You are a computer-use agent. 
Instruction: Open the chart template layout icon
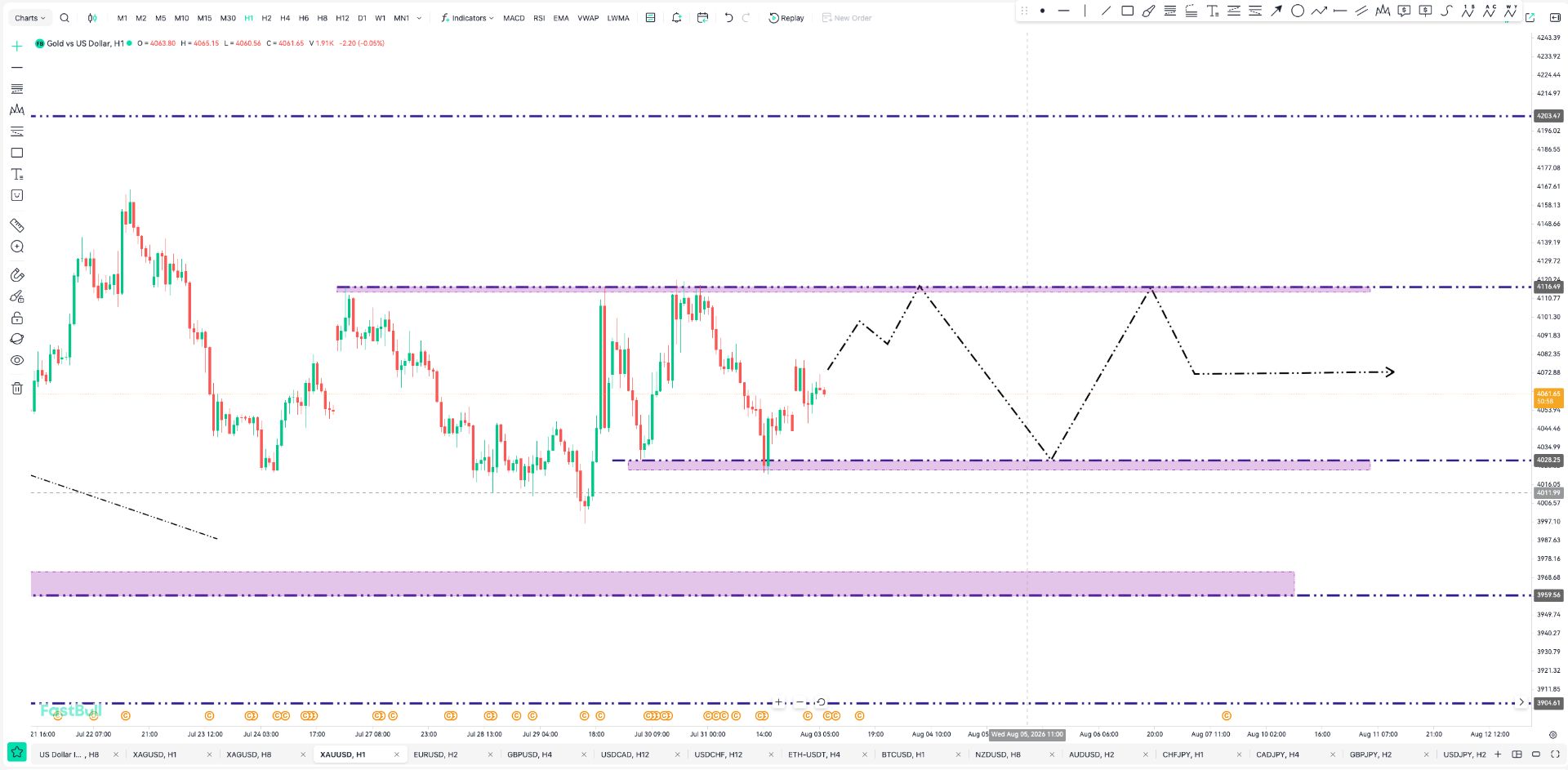[x=651, y=18]
